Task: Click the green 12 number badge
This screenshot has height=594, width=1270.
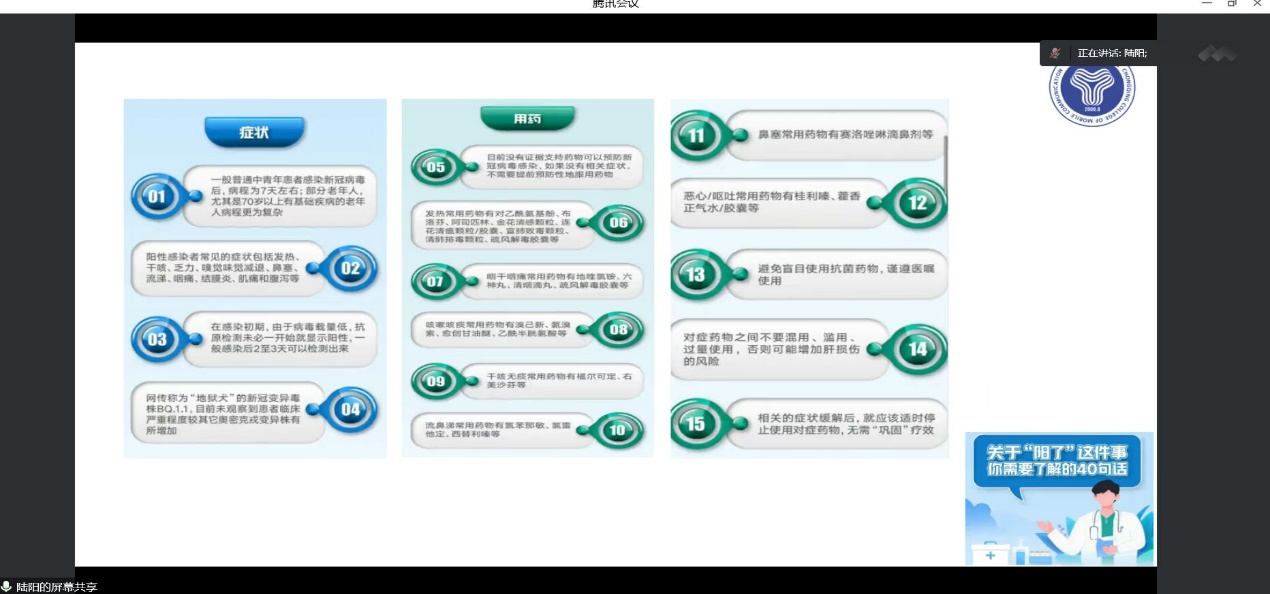Action: [917, 203]
